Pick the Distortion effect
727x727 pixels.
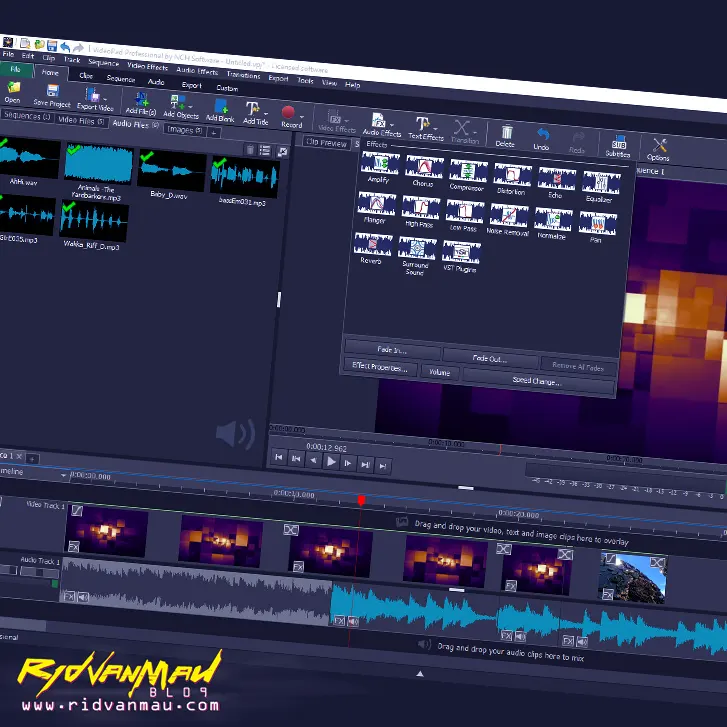[512, 179]
